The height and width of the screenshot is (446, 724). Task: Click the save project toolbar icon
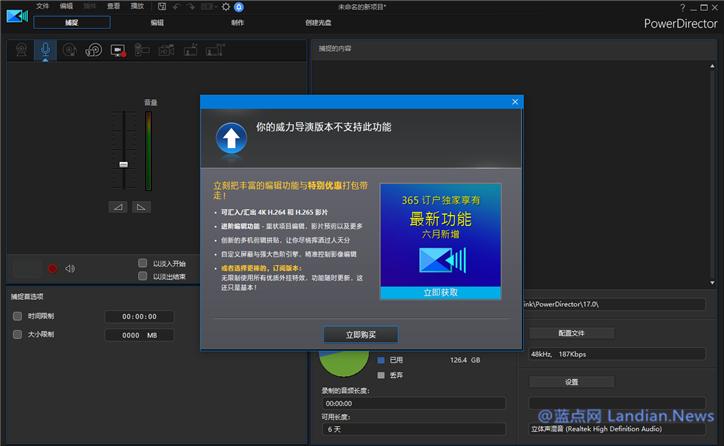tap(162, 6)
